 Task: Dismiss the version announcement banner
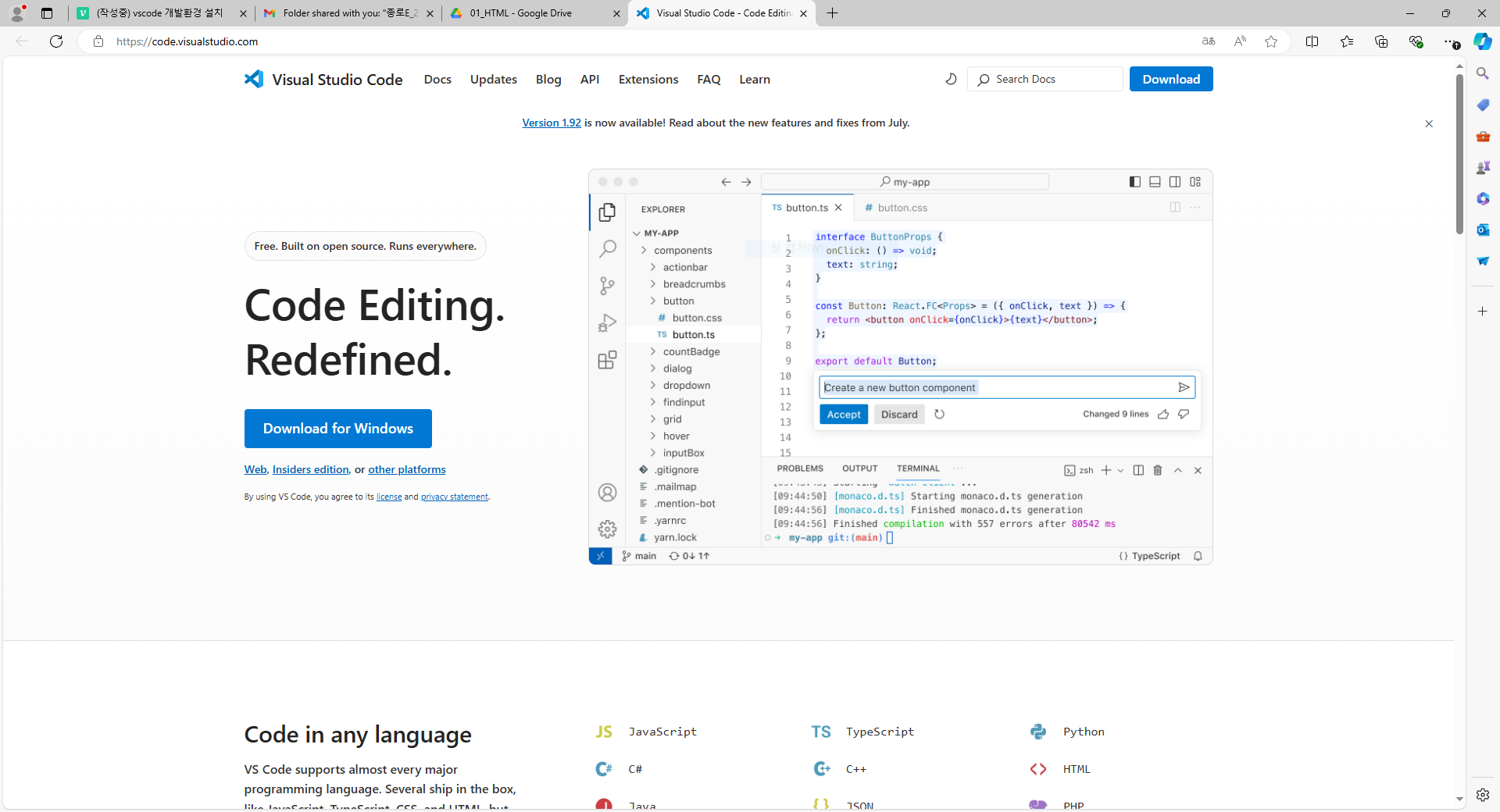pyautogui.click(x=1429, y=123)
